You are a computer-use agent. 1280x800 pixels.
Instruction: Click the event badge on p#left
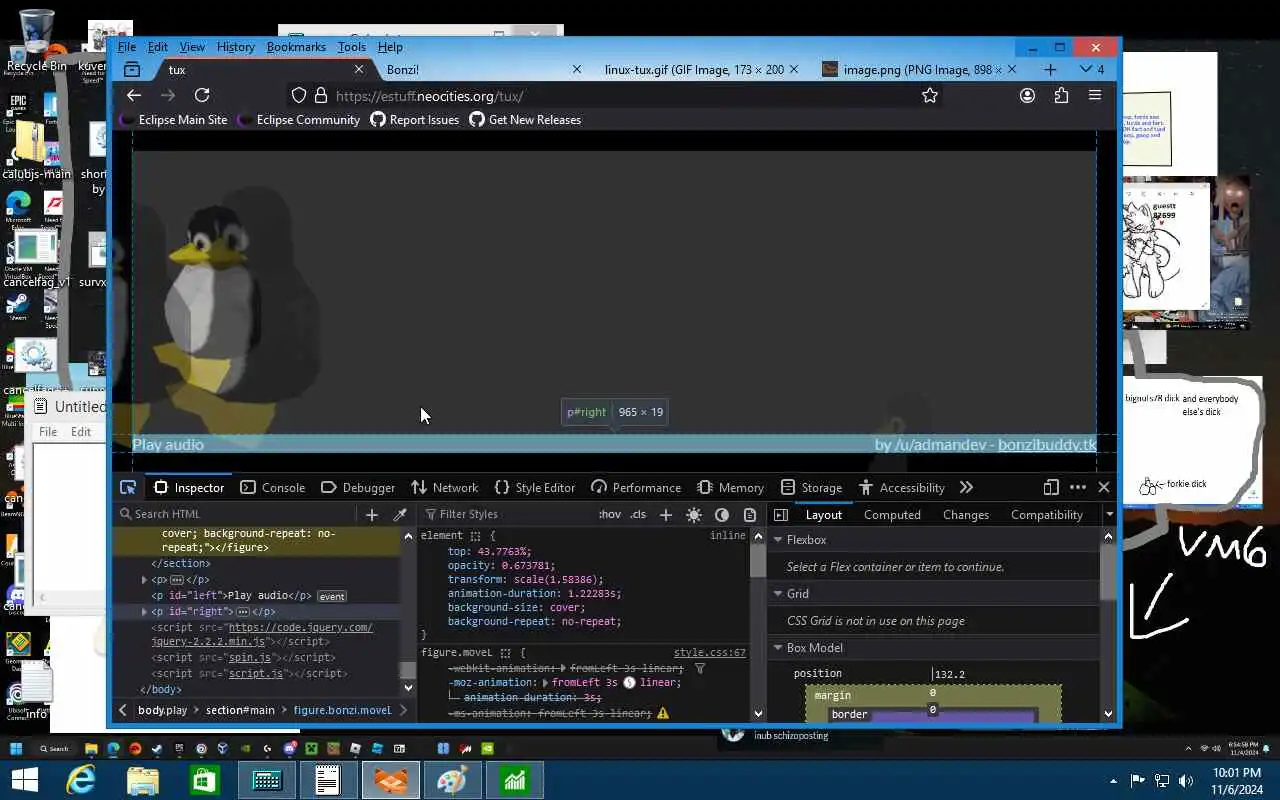point(332,596)
